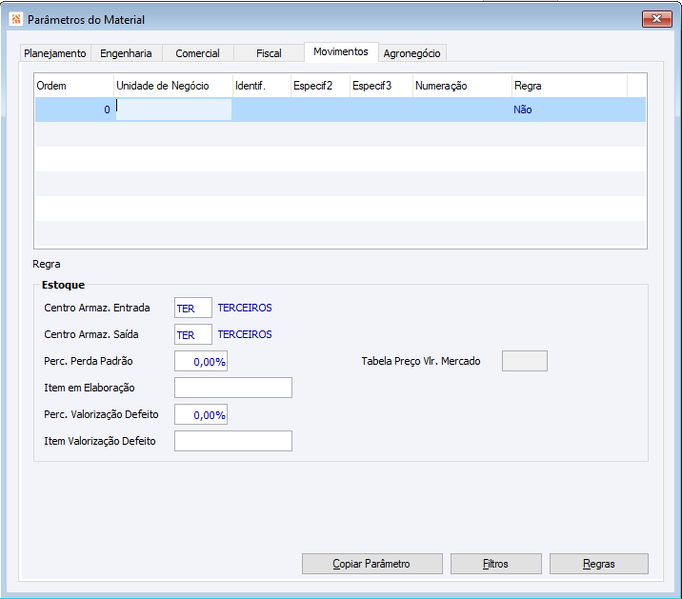The height and width of the screenshot is (599, 682).
Task: Open the Agronegócio tab
Action: pyautogui.click(x=412, y=54)
